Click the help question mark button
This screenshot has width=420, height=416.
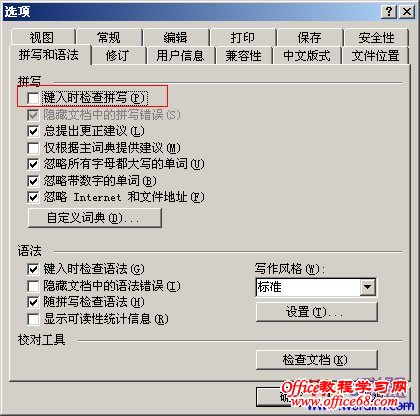pyautogui.click(x=389, y=12)
